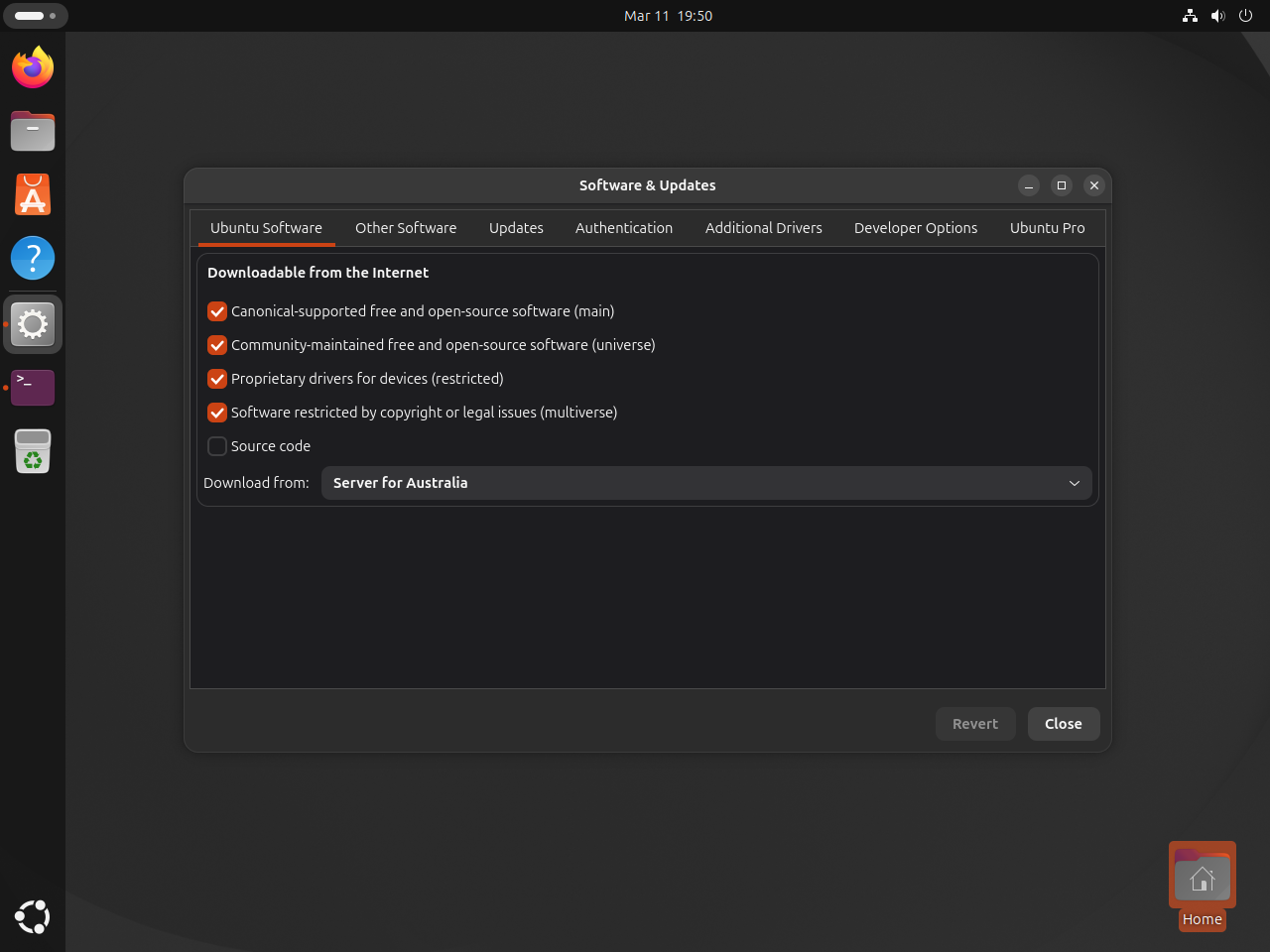Open the Files app in the dock

click(x=32, y=131)
